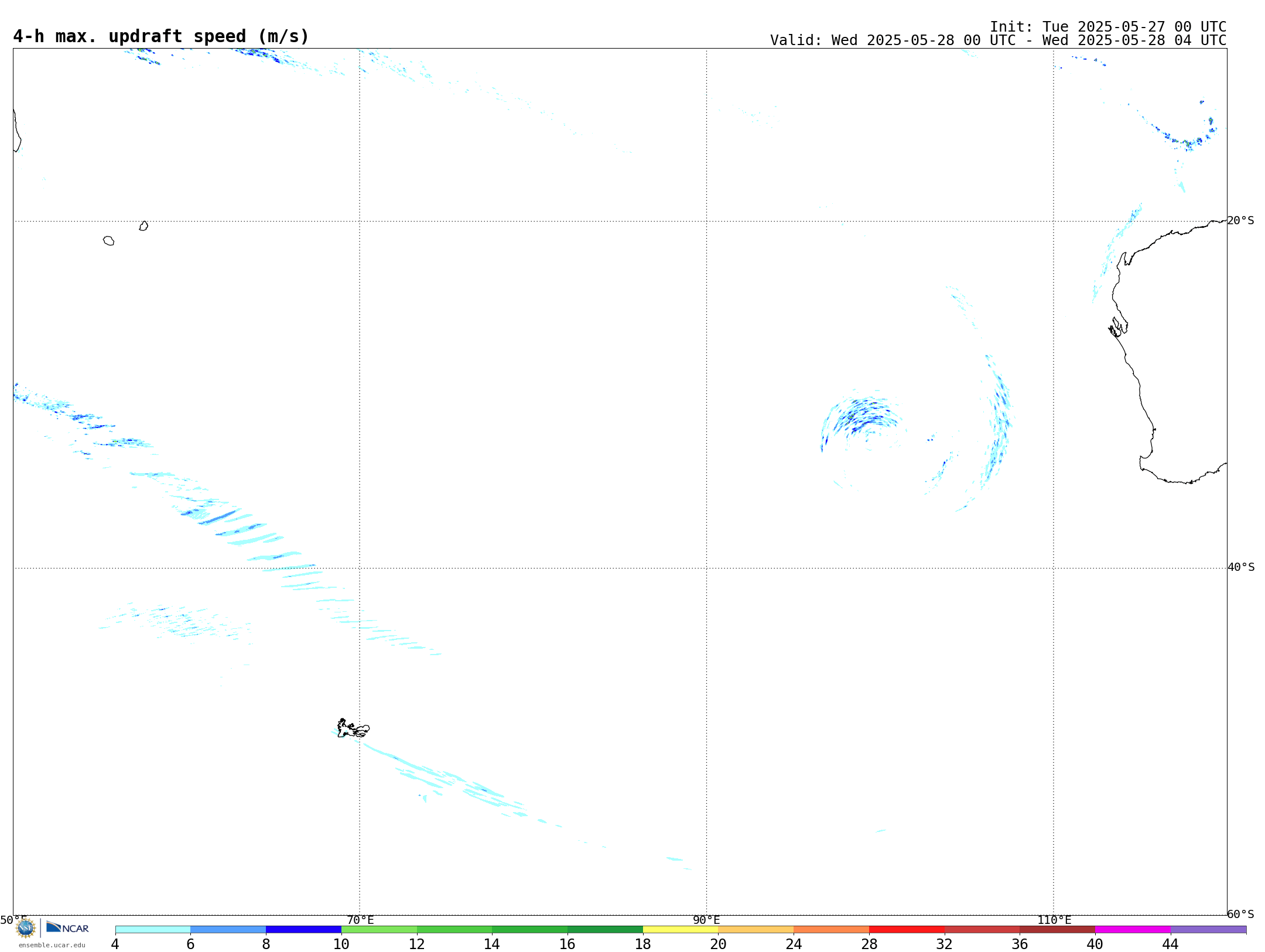This screenshot has width=1265, height=952.
Task: Click the light green 10-12 colorbar segment
Action: click(379, 930)
